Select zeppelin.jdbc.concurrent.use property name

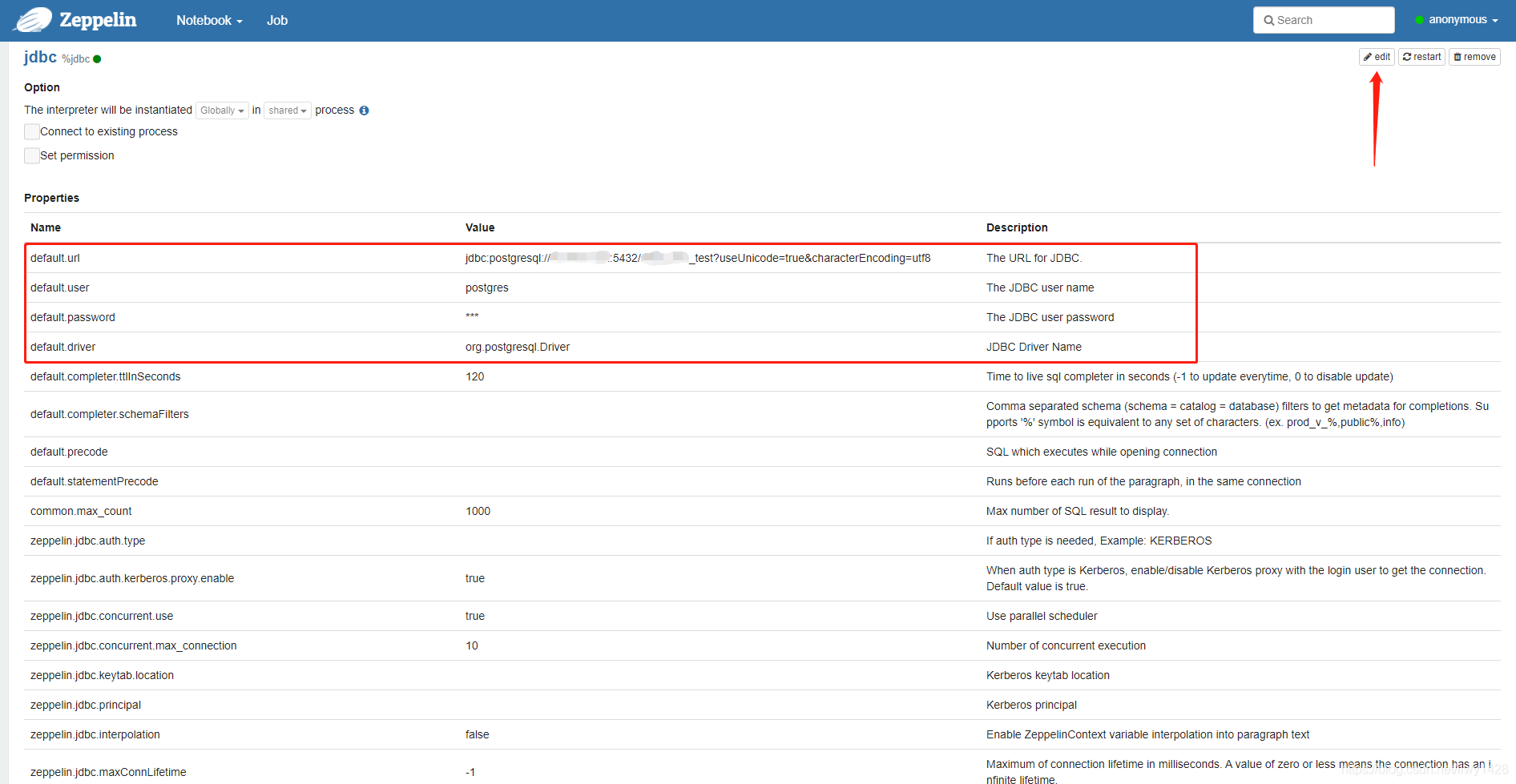(x=102, y=616)
